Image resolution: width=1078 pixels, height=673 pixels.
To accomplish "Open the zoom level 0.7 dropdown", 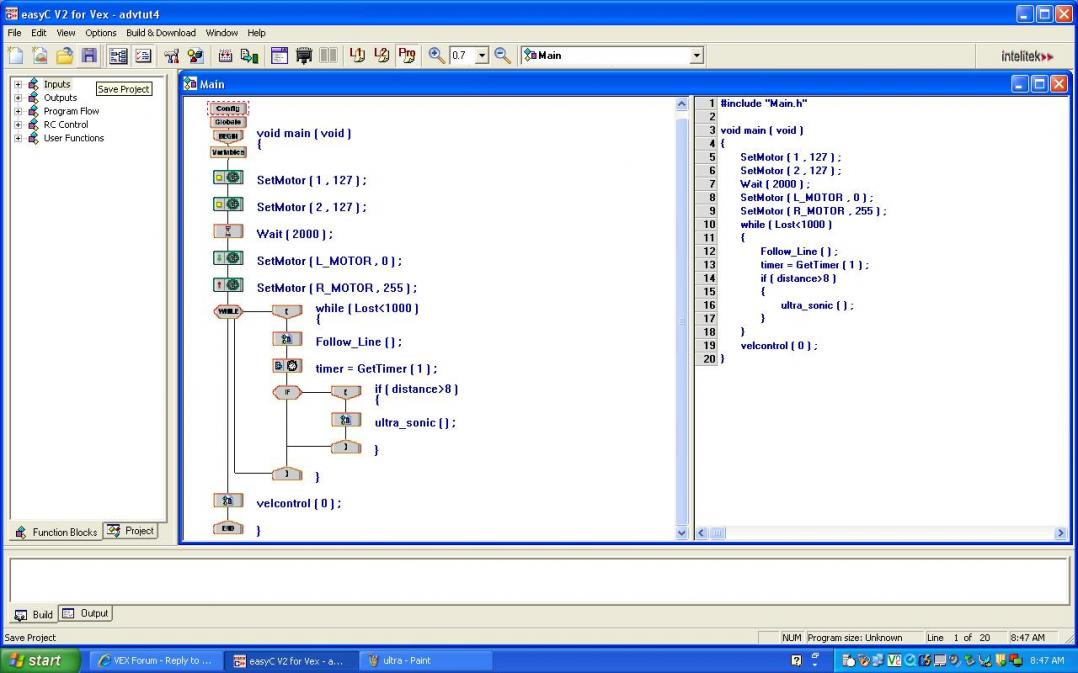I will point(482,56).
